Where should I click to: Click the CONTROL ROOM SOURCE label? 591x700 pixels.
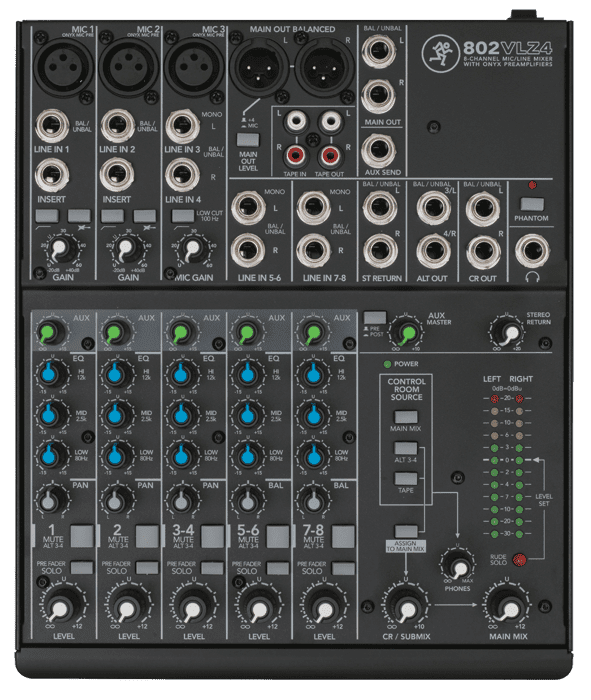tap(406, 389)
